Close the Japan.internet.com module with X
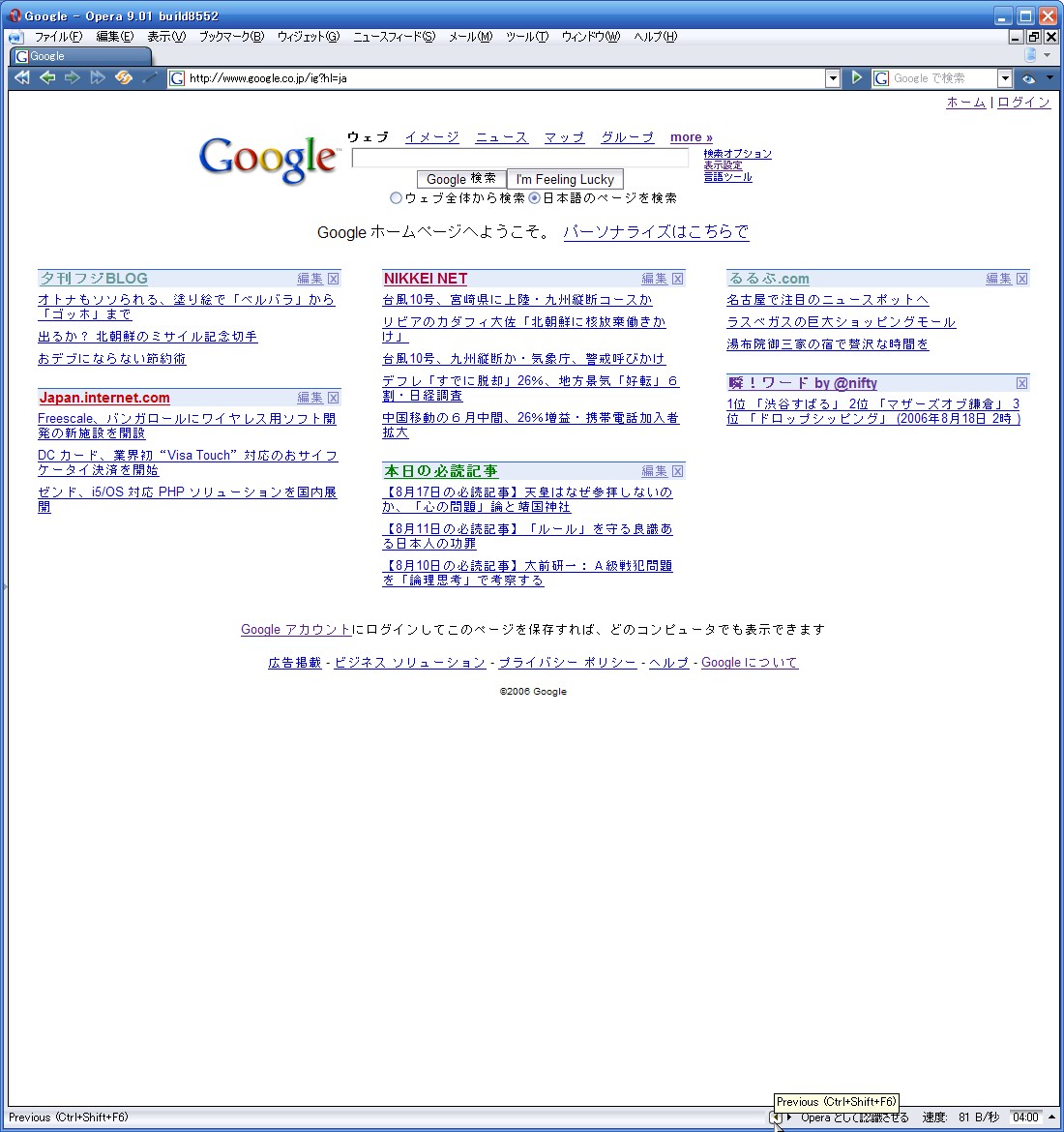Image resolution: width=1064 pixels, height=1132 pixels. click(x=334, y=398)
